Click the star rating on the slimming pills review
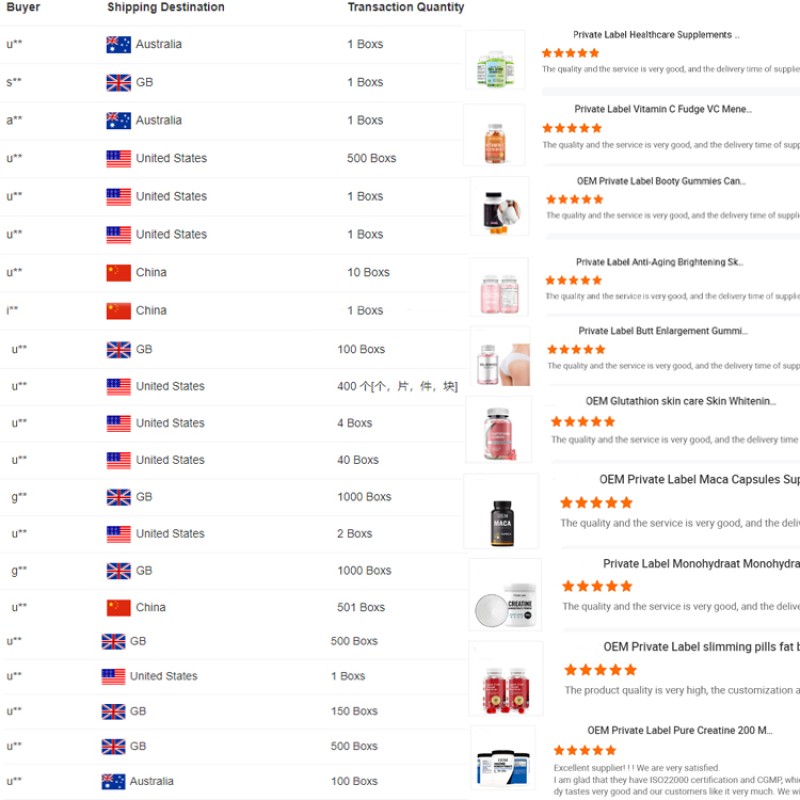Viewport: 800px width, 800px height. coord(601,670)
